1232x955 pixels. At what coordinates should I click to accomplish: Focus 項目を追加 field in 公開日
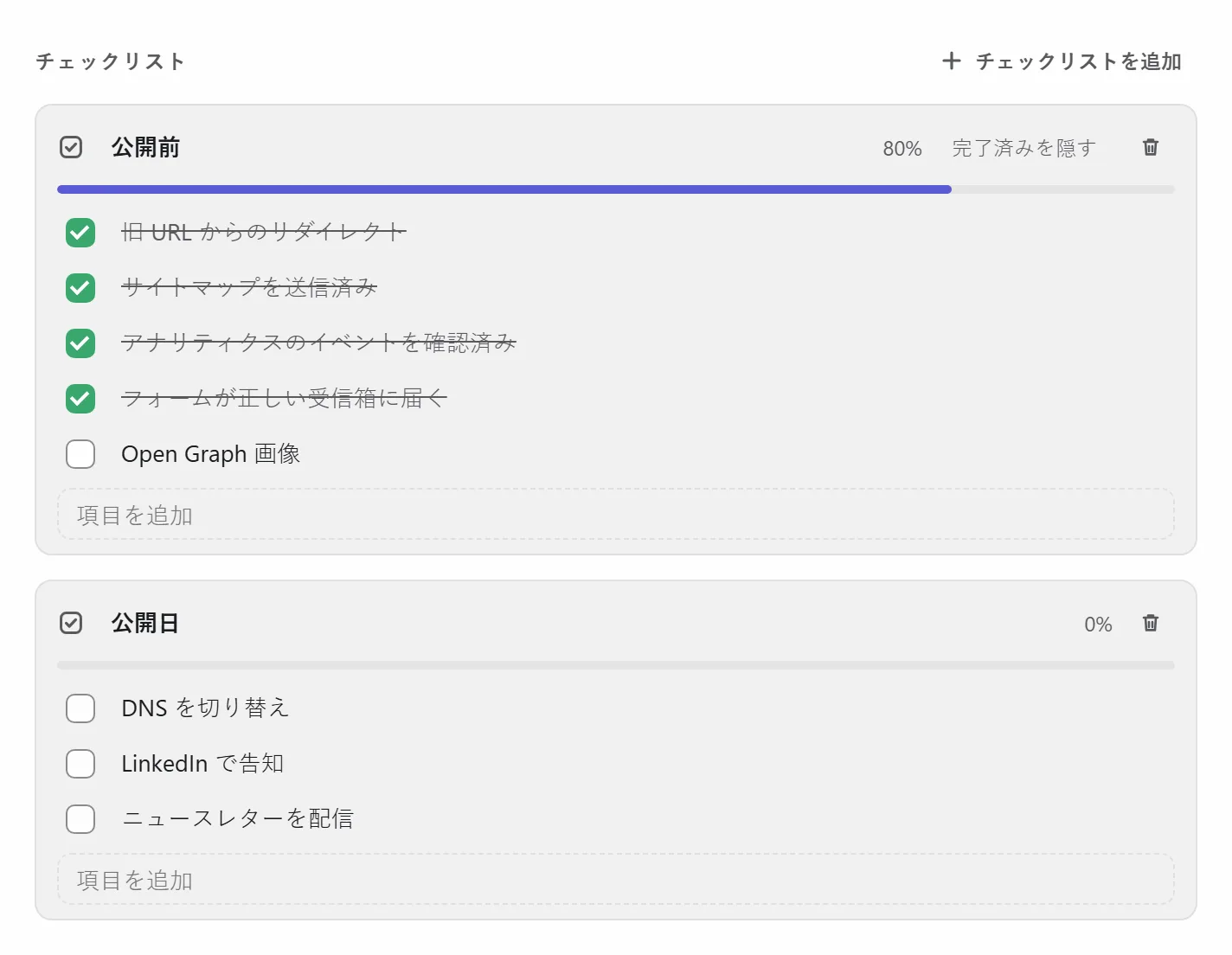click(x=616, y=880)
